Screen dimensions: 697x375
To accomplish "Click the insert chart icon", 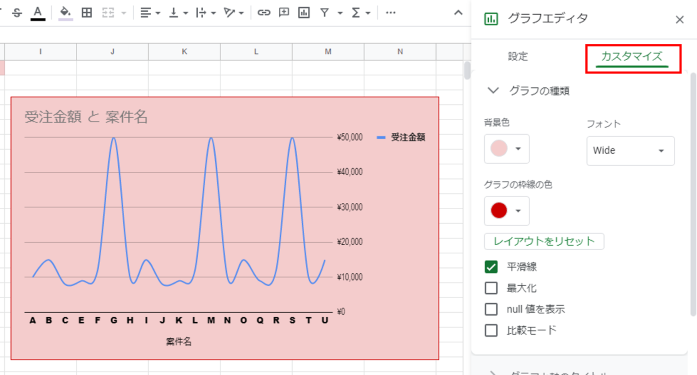I will click(x=304, y=13).
